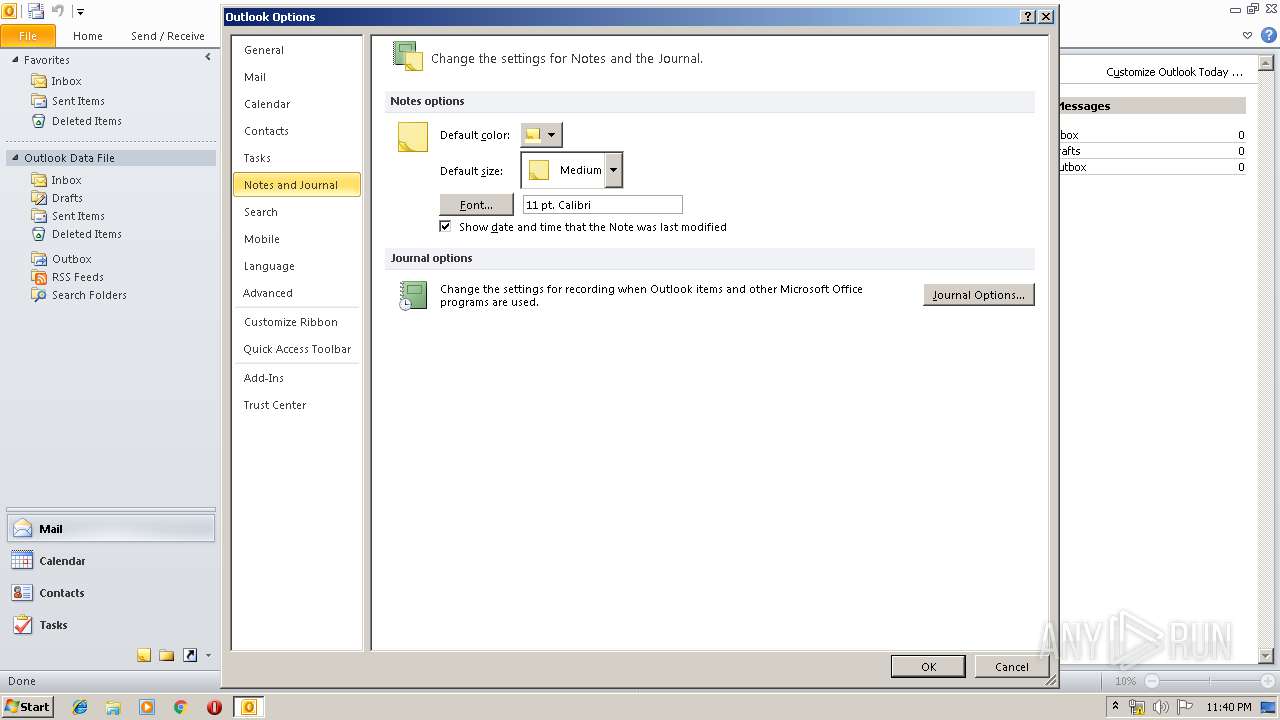Image resolution: width=1280 pixels, height=720 pixels.
Task: Switch to the Send / Receive ribbon tab
Action: tap(168, 36)
